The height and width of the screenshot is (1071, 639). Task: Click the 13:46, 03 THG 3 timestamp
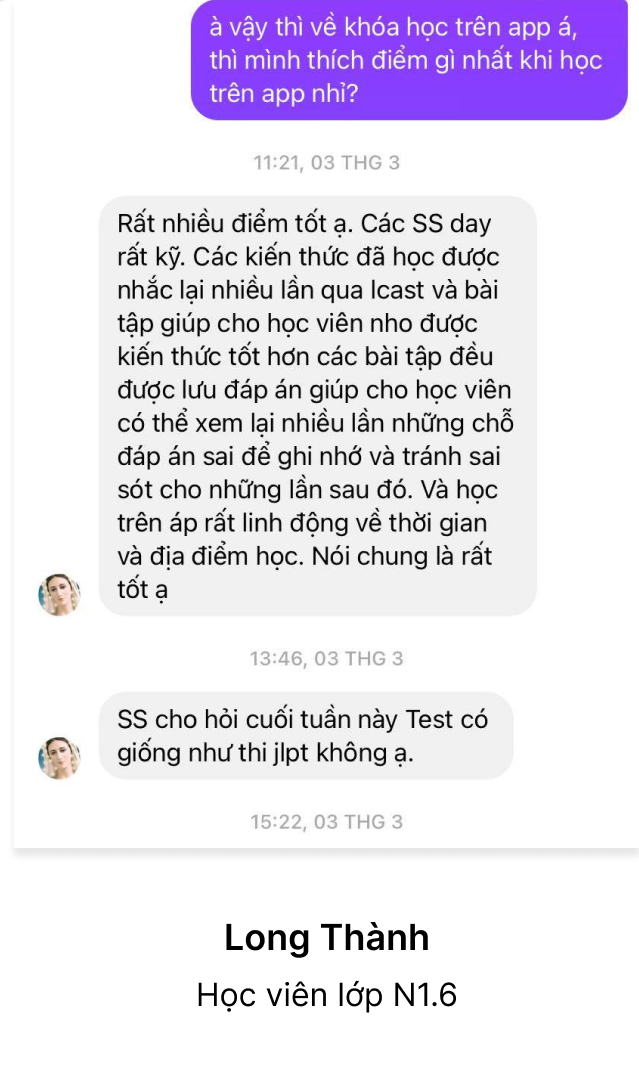tap(326, 658)
